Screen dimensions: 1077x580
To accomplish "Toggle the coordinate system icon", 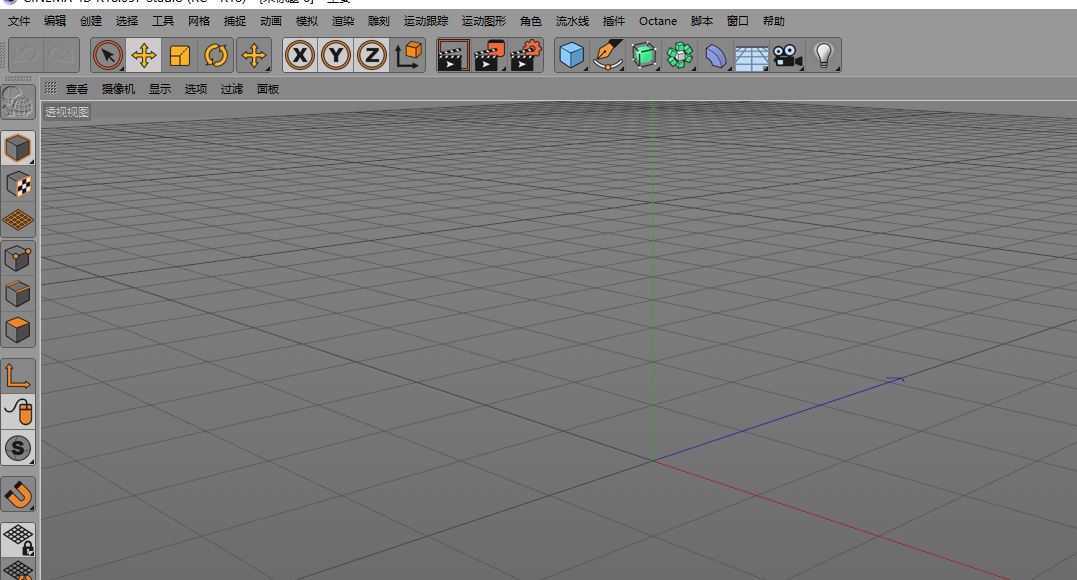I will (x=408, y=55).
